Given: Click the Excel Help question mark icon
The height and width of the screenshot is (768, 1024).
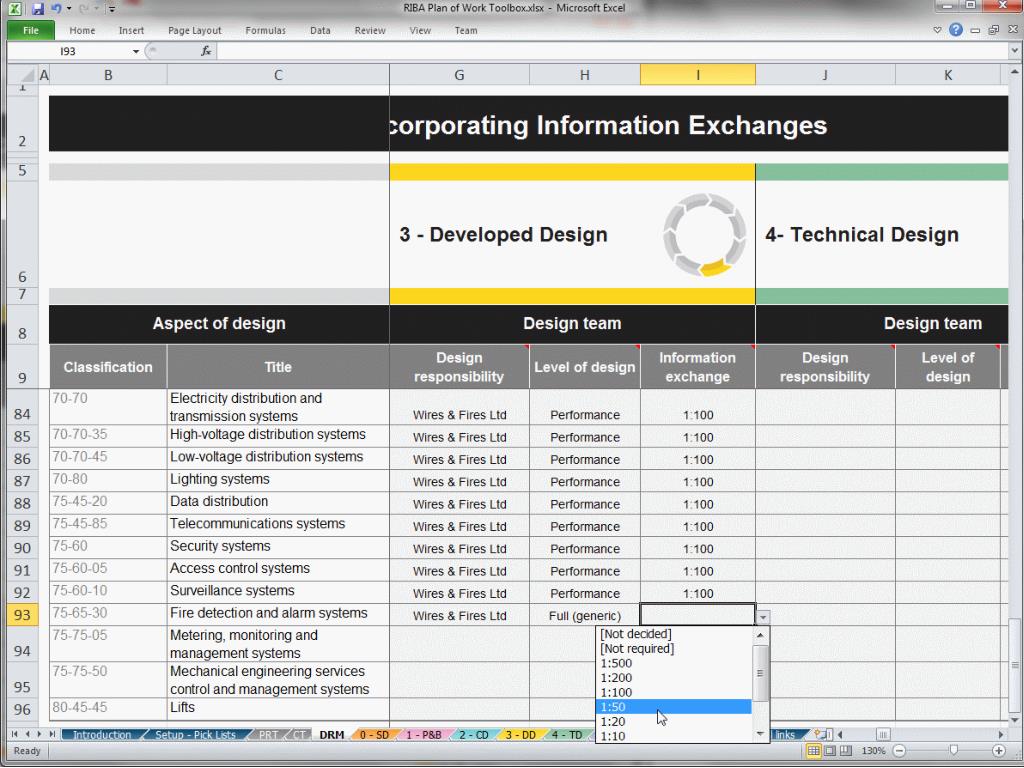Looking at the screenshot, I should coord(955,29).
